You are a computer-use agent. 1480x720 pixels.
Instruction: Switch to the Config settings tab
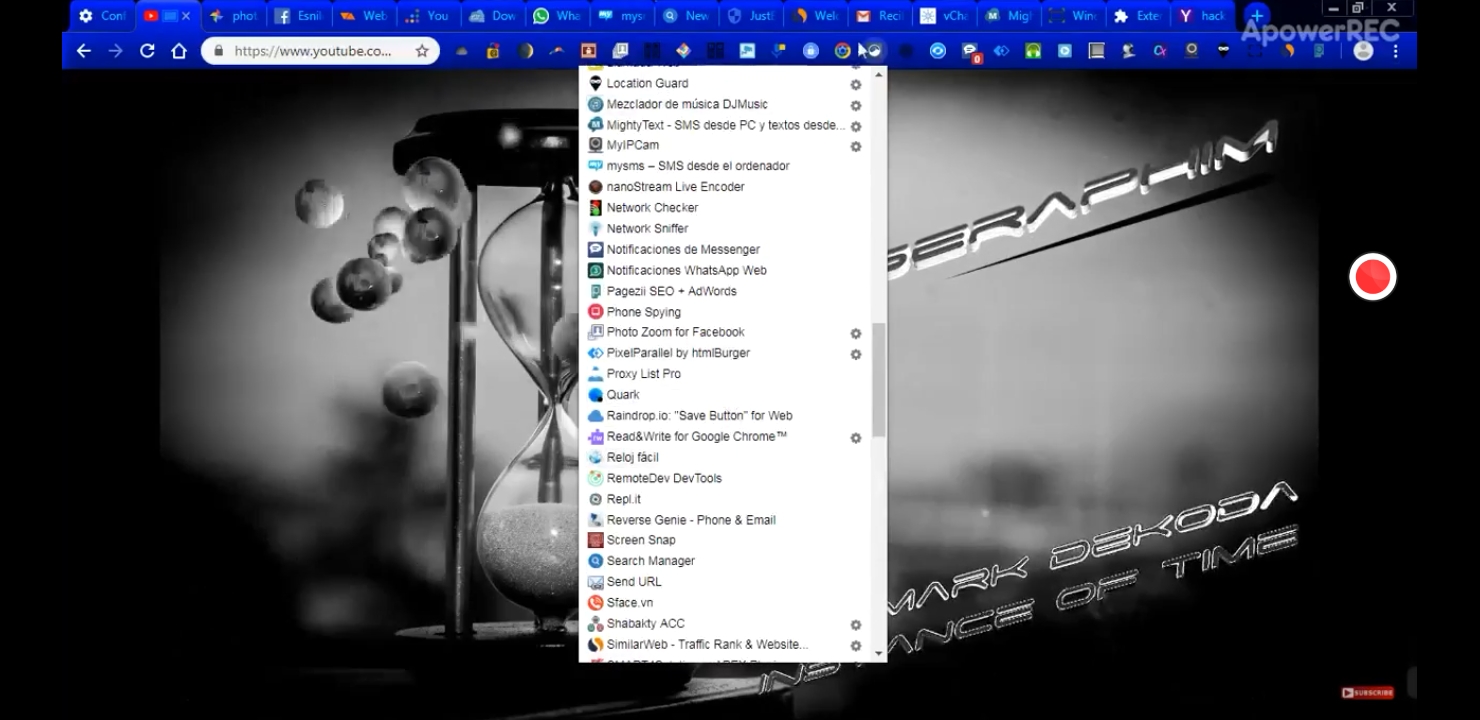click(x=102, y=16)
